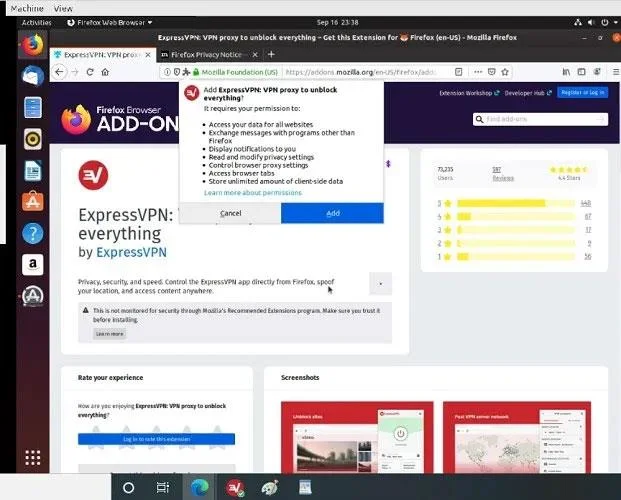This screenshot has height=500, width=621.
Task: Open volume control in top bar
Action: (591, 23)
